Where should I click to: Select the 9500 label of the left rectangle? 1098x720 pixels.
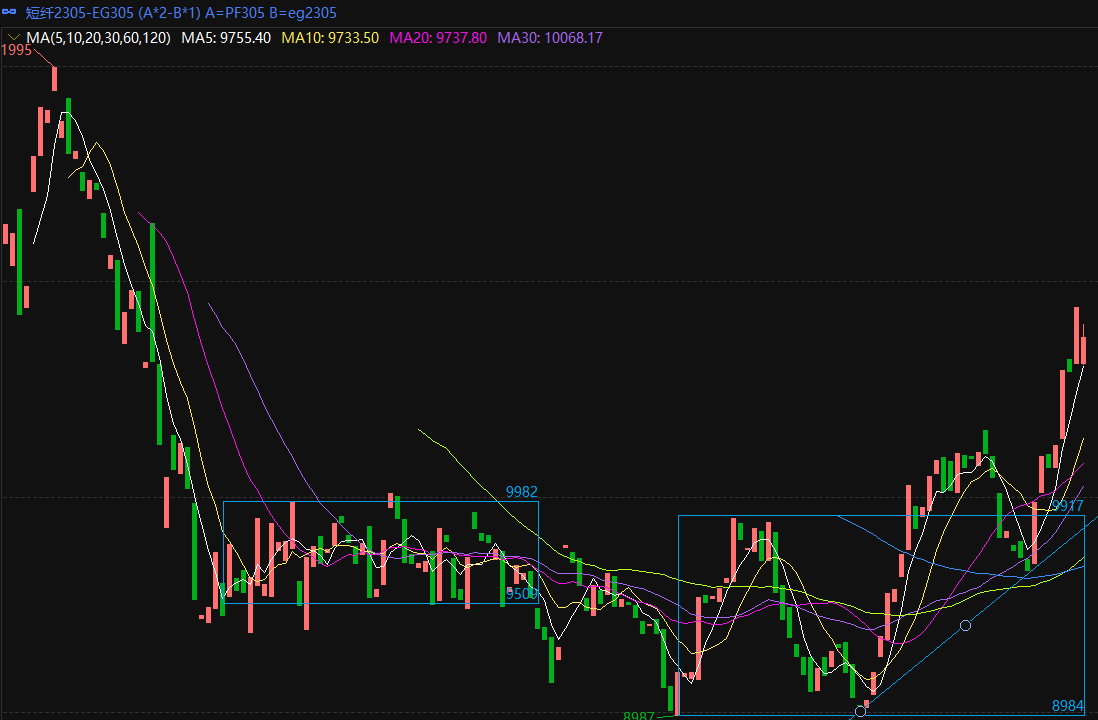tap(521, 594)
